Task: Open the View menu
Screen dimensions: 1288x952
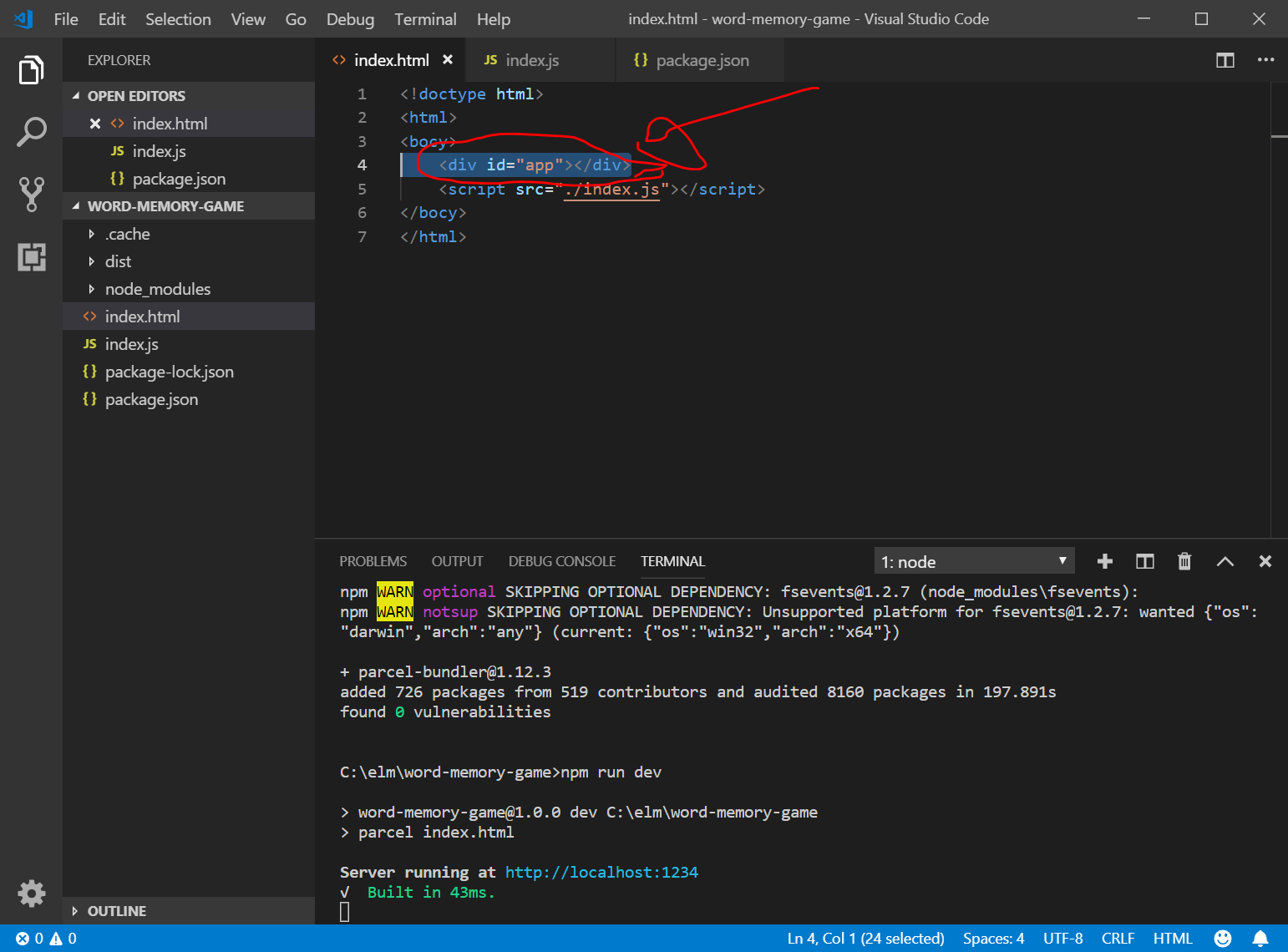Action: pos(248,18)
